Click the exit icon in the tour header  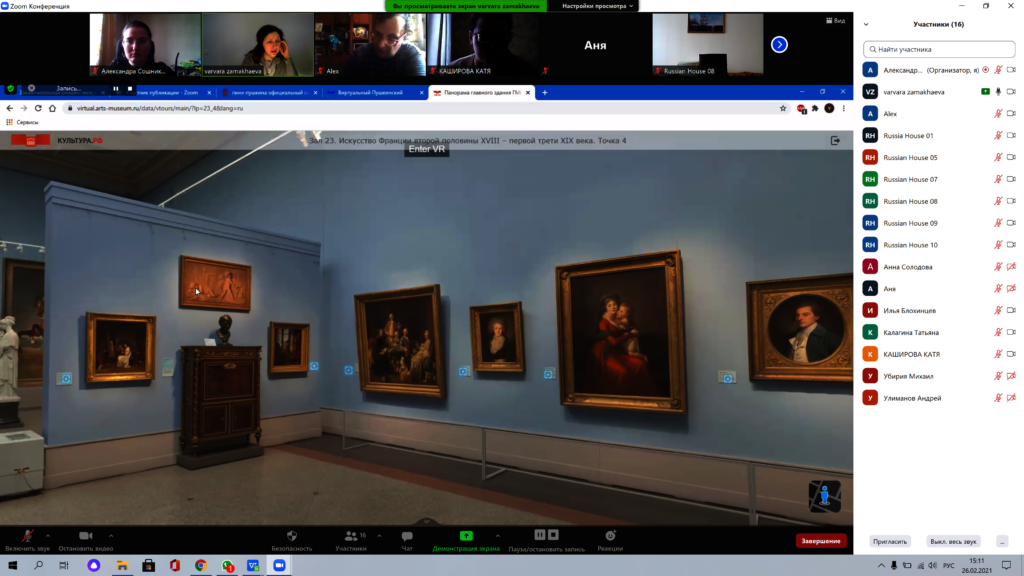[835, 140]
